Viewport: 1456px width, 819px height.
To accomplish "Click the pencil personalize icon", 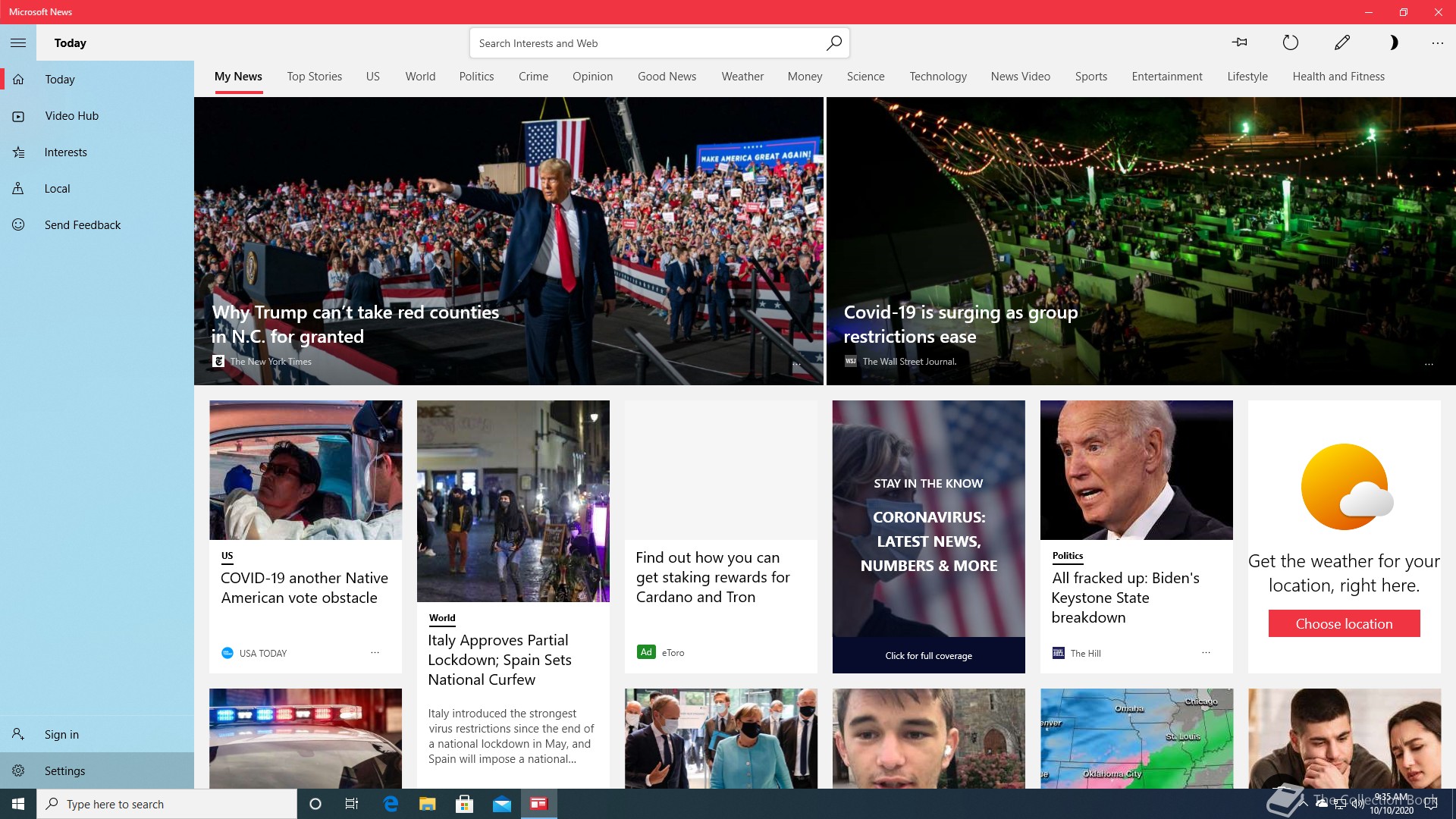I will [x=1341, y=42].
